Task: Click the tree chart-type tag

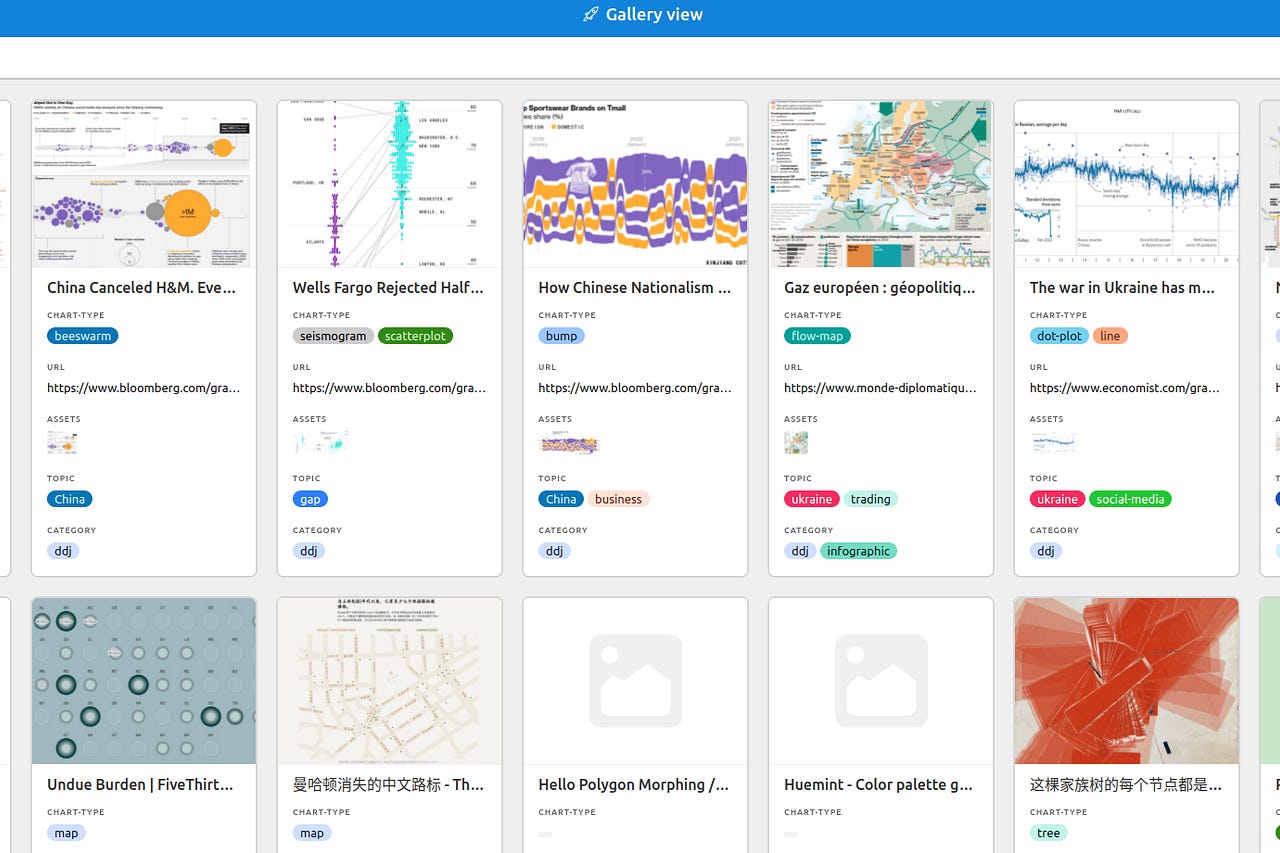Action: (x=1049, y=833)
